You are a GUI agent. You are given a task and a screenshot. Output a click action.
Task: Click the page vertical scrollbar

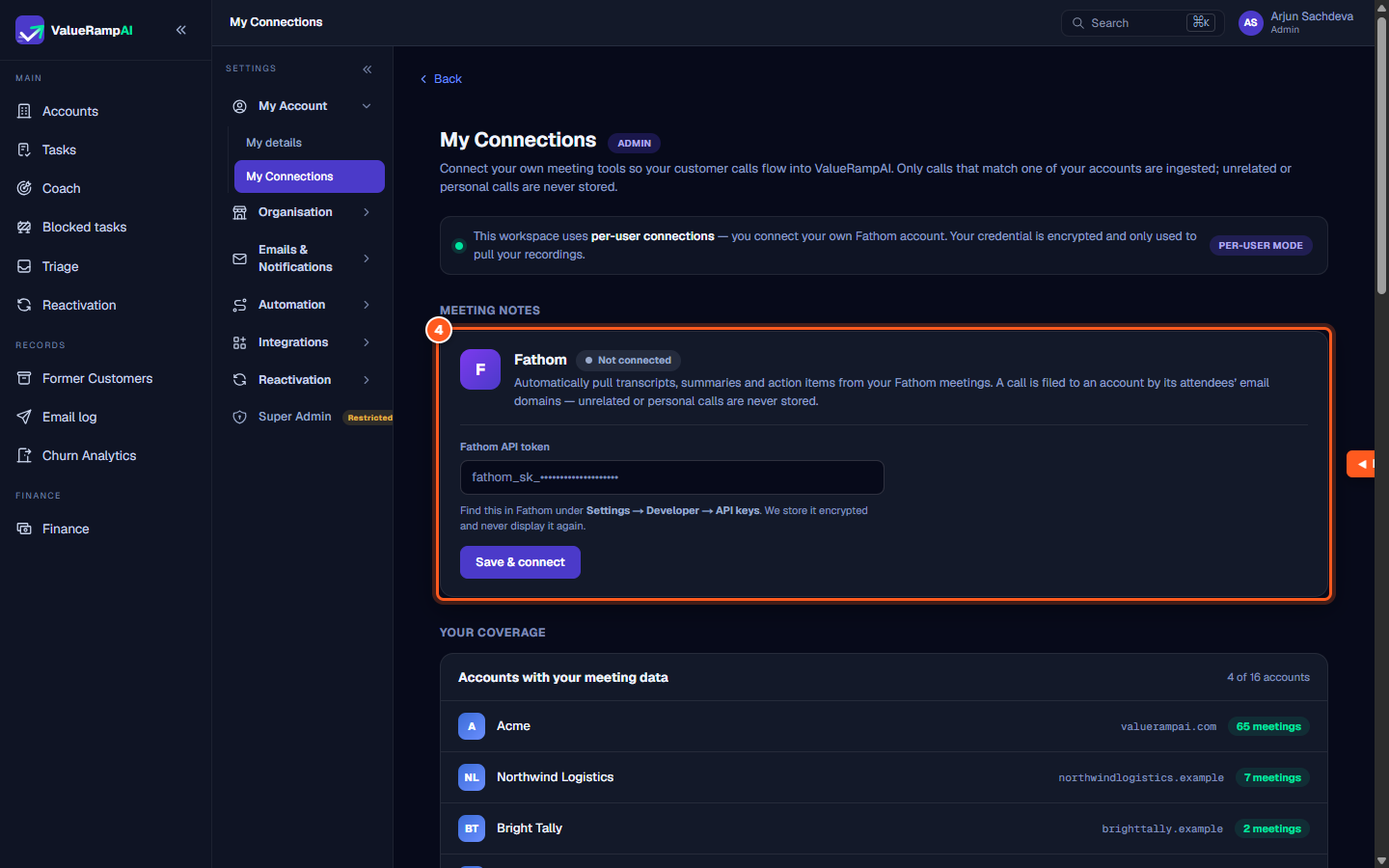[x=1381, y=154]
